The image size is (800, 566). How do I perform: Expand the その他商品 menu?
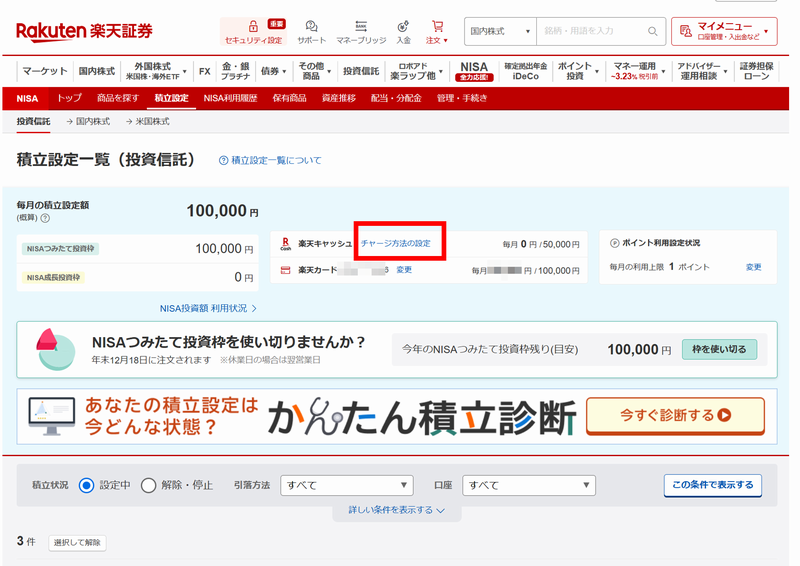tap(314, 71)
